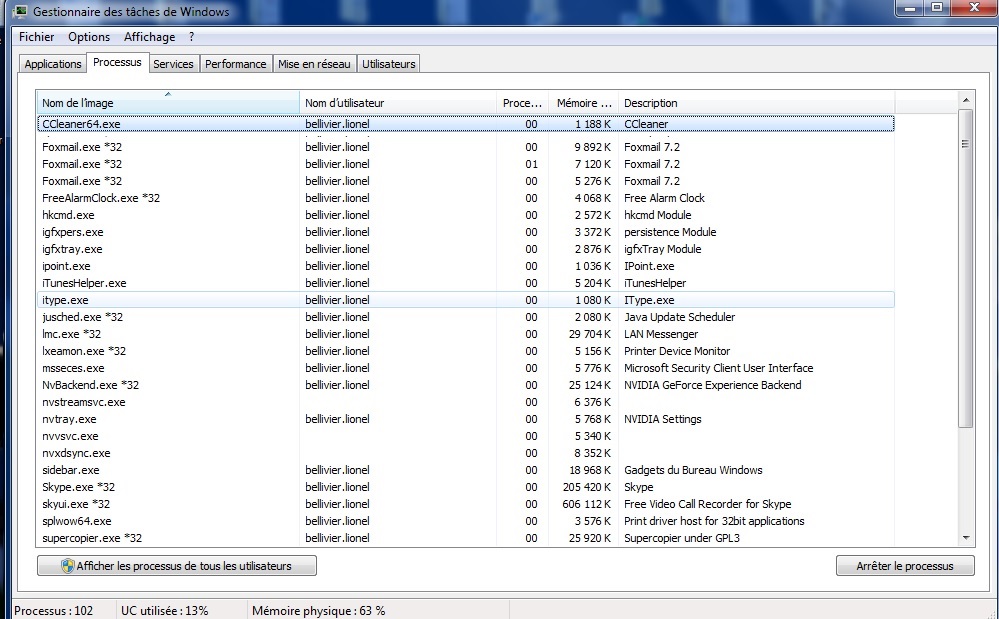999x619 pixels.
Task: Click the Processus : 102 status entry
Action: coord(54,610)
